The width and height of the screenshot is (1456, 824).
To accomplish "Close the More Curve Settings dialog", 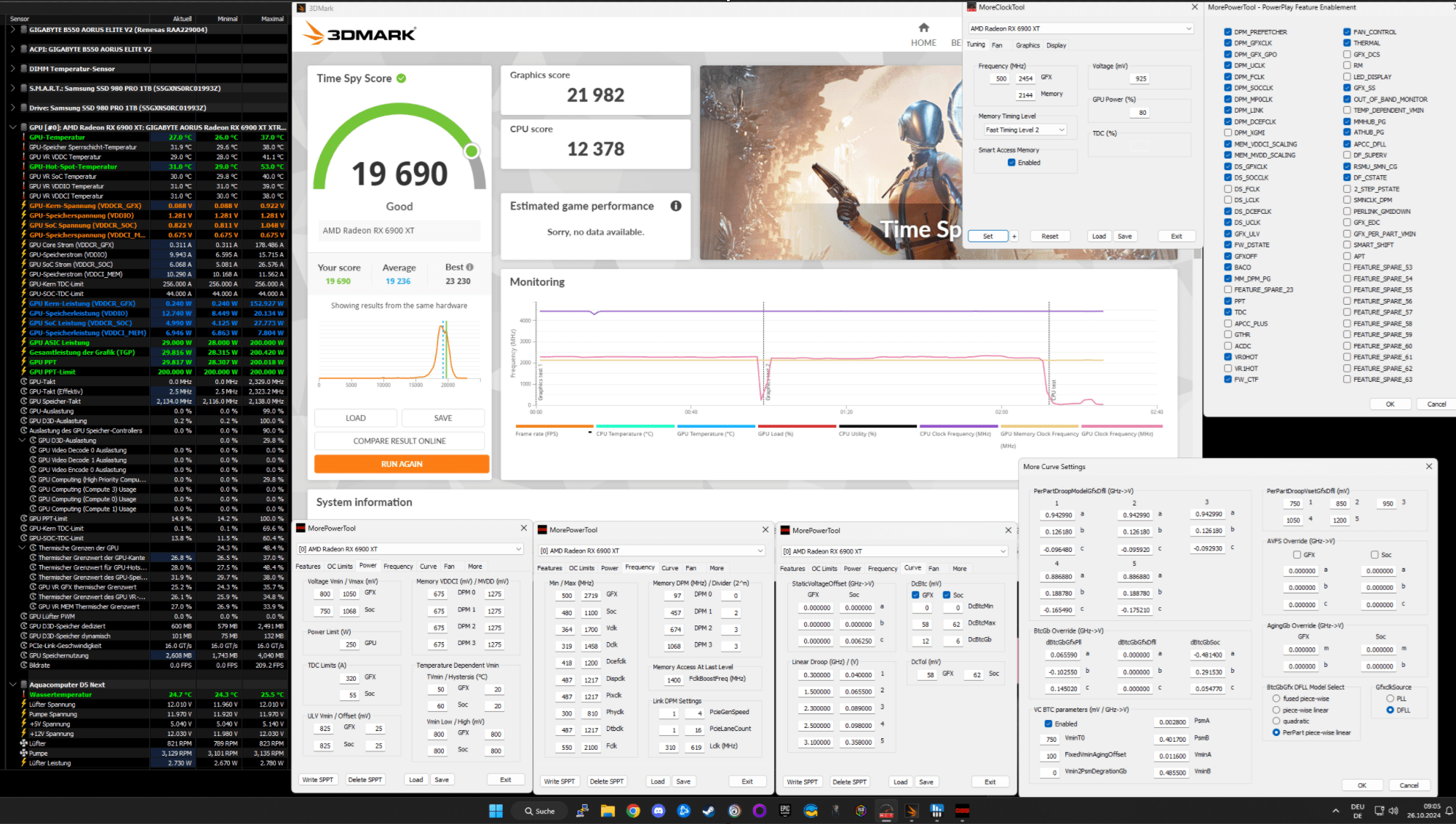I will pos(1428,466).
